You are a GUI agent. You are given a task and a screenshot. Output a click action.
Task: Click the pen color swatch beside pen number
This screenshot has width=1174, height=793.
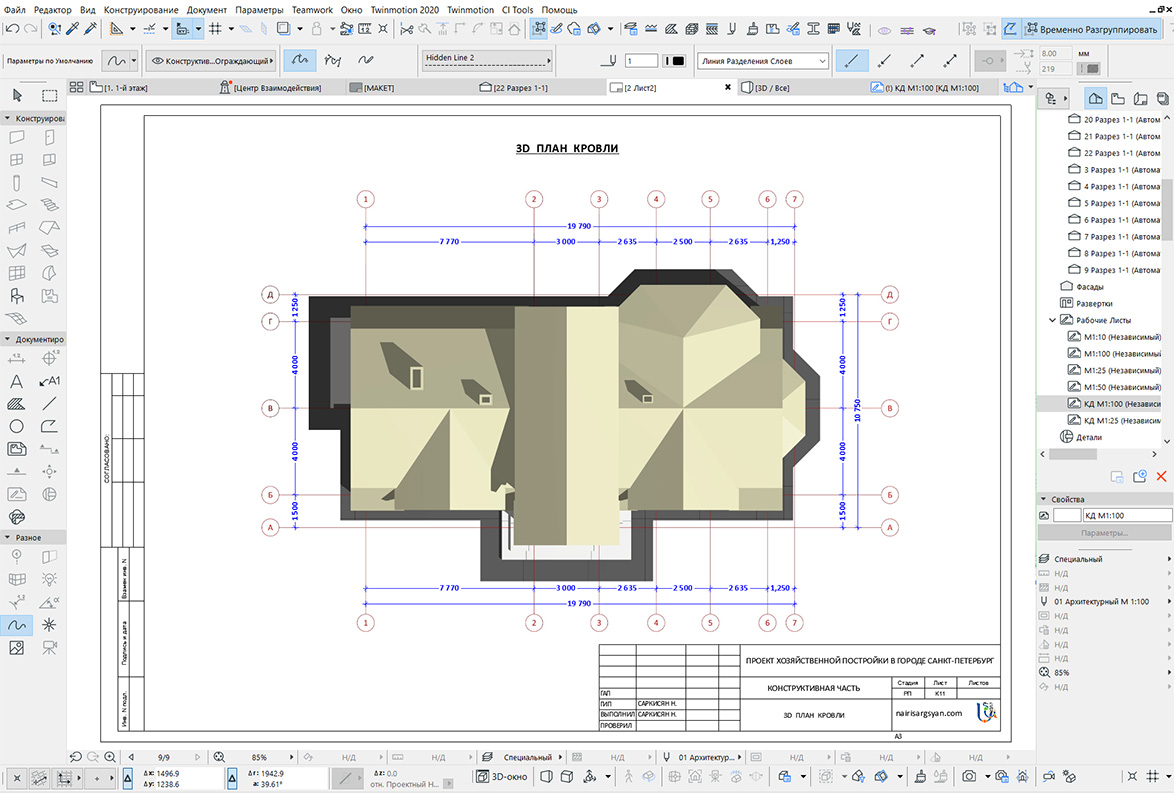click(x=675, y=61)
